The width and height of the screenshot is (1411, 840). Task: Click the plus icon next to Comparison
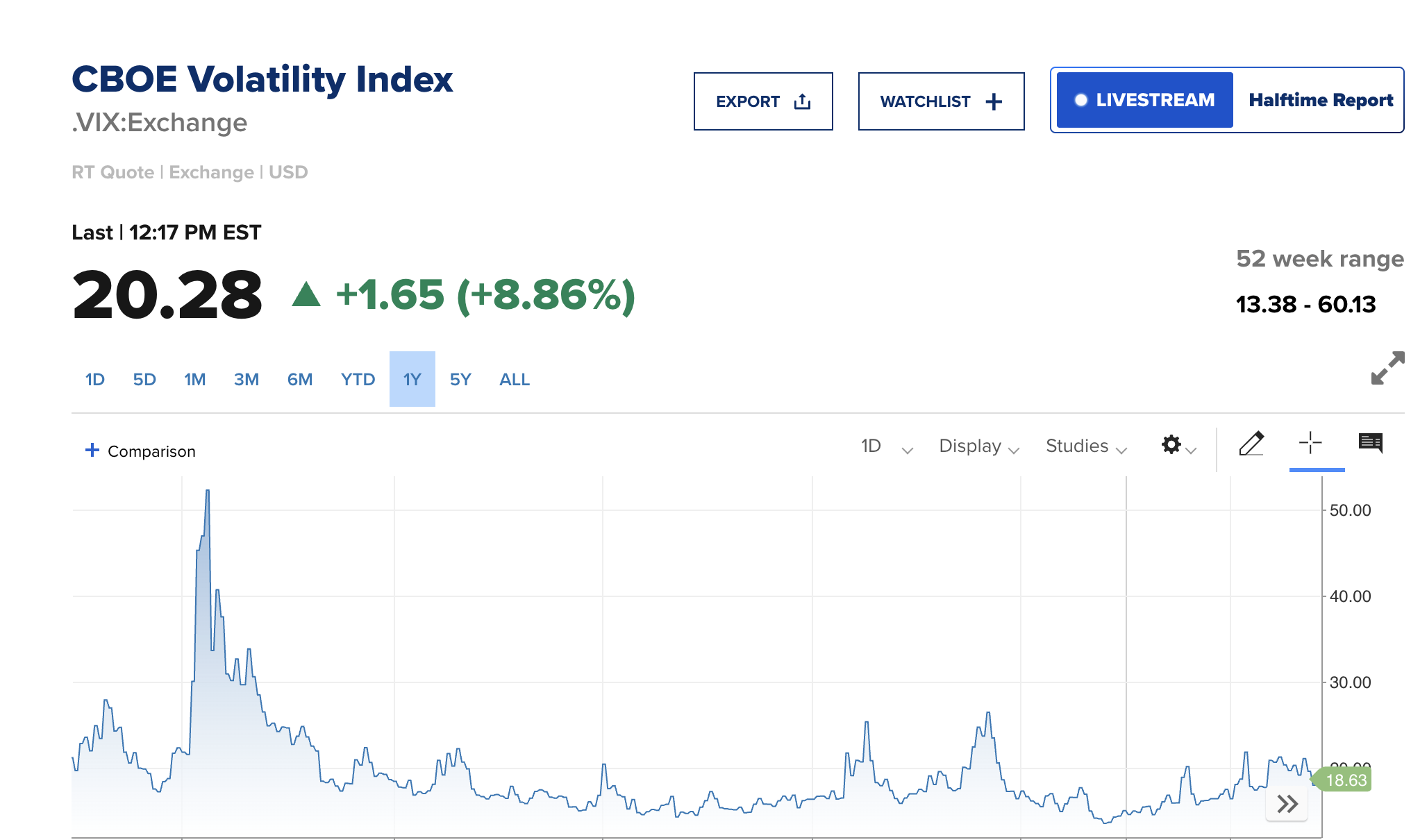91,450
